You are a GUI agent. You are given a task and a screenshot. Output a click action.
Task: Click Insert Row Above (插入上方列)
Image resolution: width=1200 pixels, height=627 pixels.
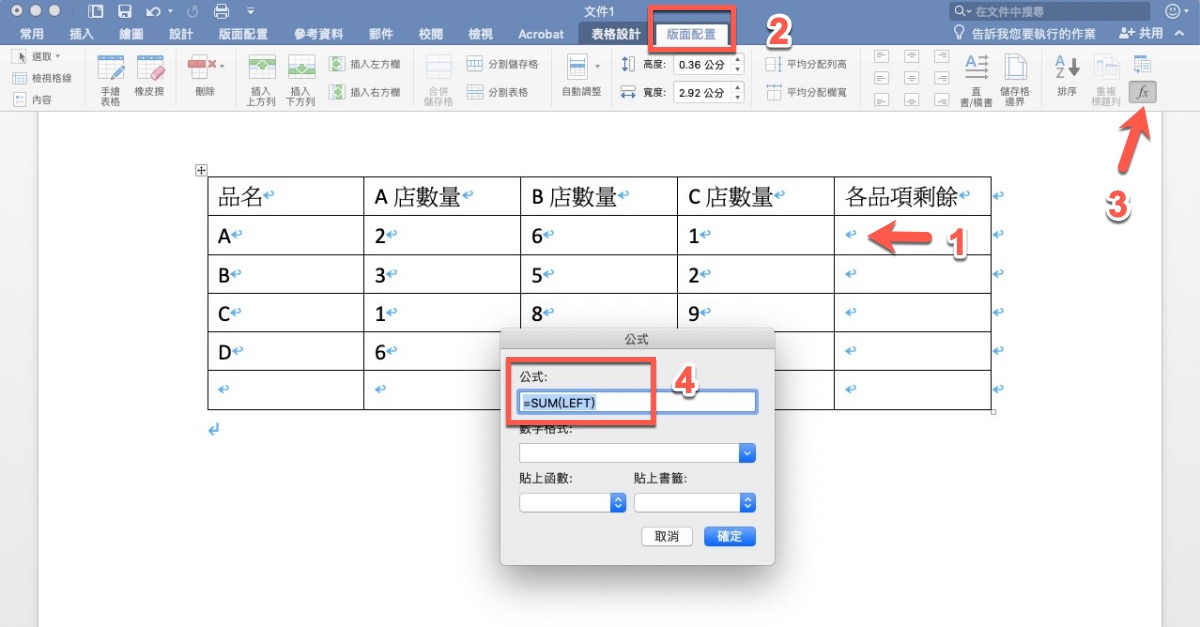261,80
